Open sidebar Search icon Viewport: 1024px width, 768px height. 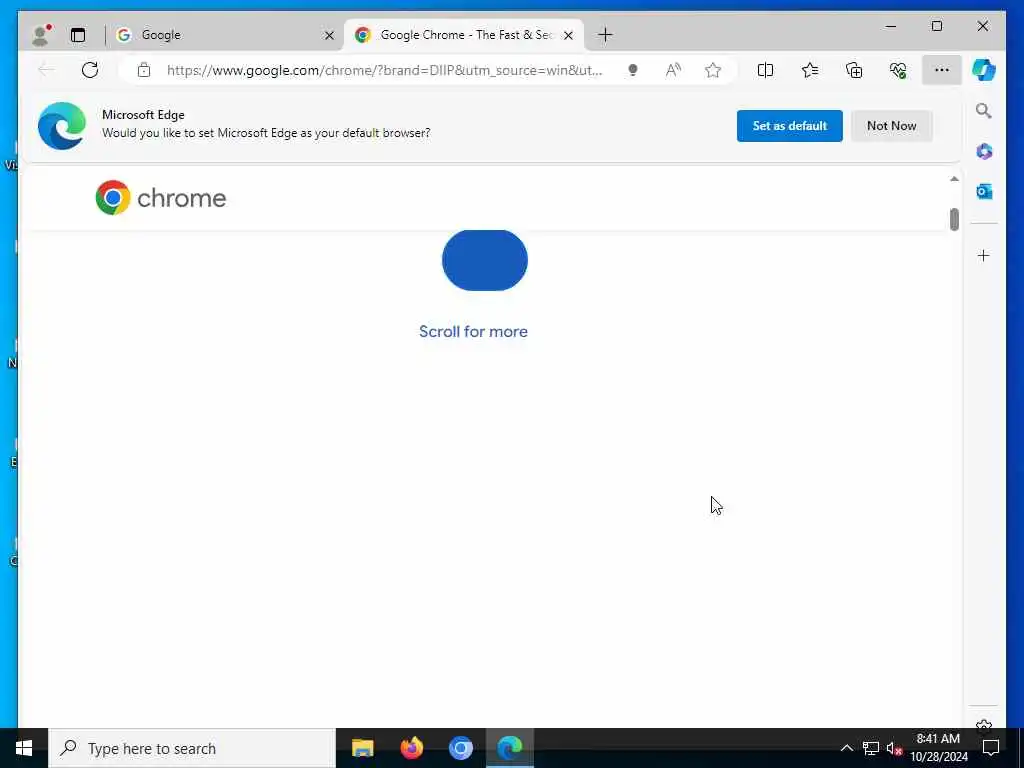[x=984, y=111]
